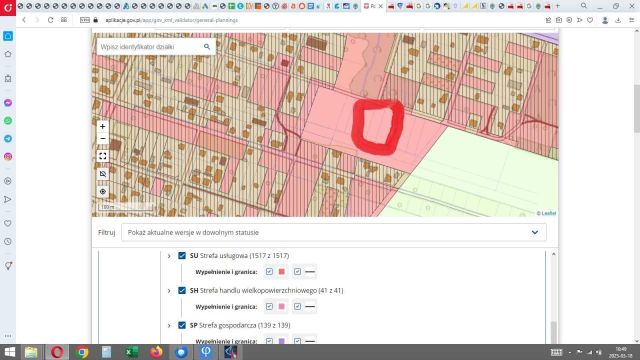The image size is (640, 360).
Task: Click the page vertical scrollbar
Action: 637,109
